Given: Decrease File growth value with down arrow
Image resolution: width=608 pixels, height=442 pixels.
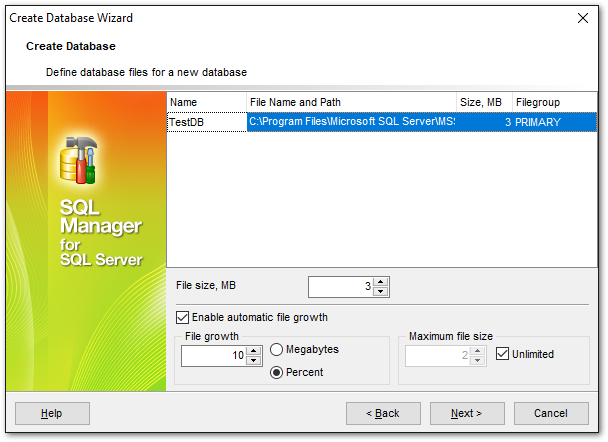Looking at the screenshot, I should tap(254, 361).
